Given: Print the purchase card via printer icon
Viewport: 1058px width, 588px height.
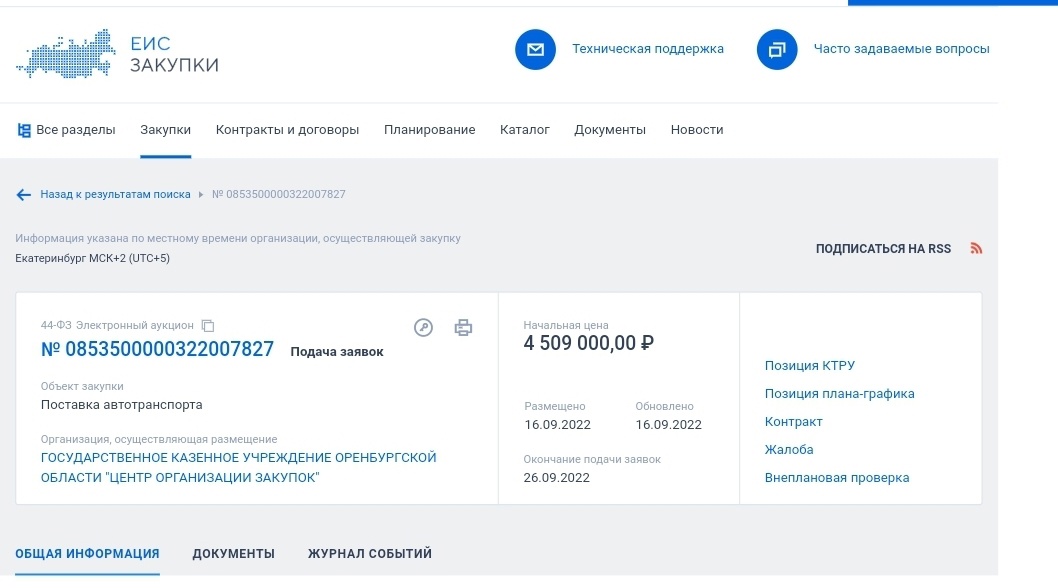Looking at the screenshot, I should point(463,327).
